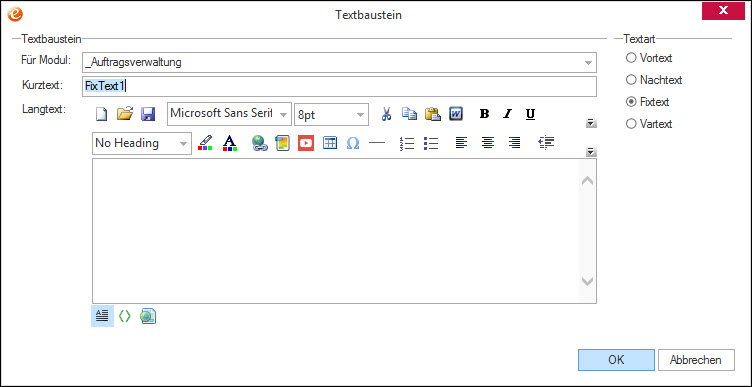Paste from clipboard icon
The image size is (752, 387).
[x=433, y=114]
